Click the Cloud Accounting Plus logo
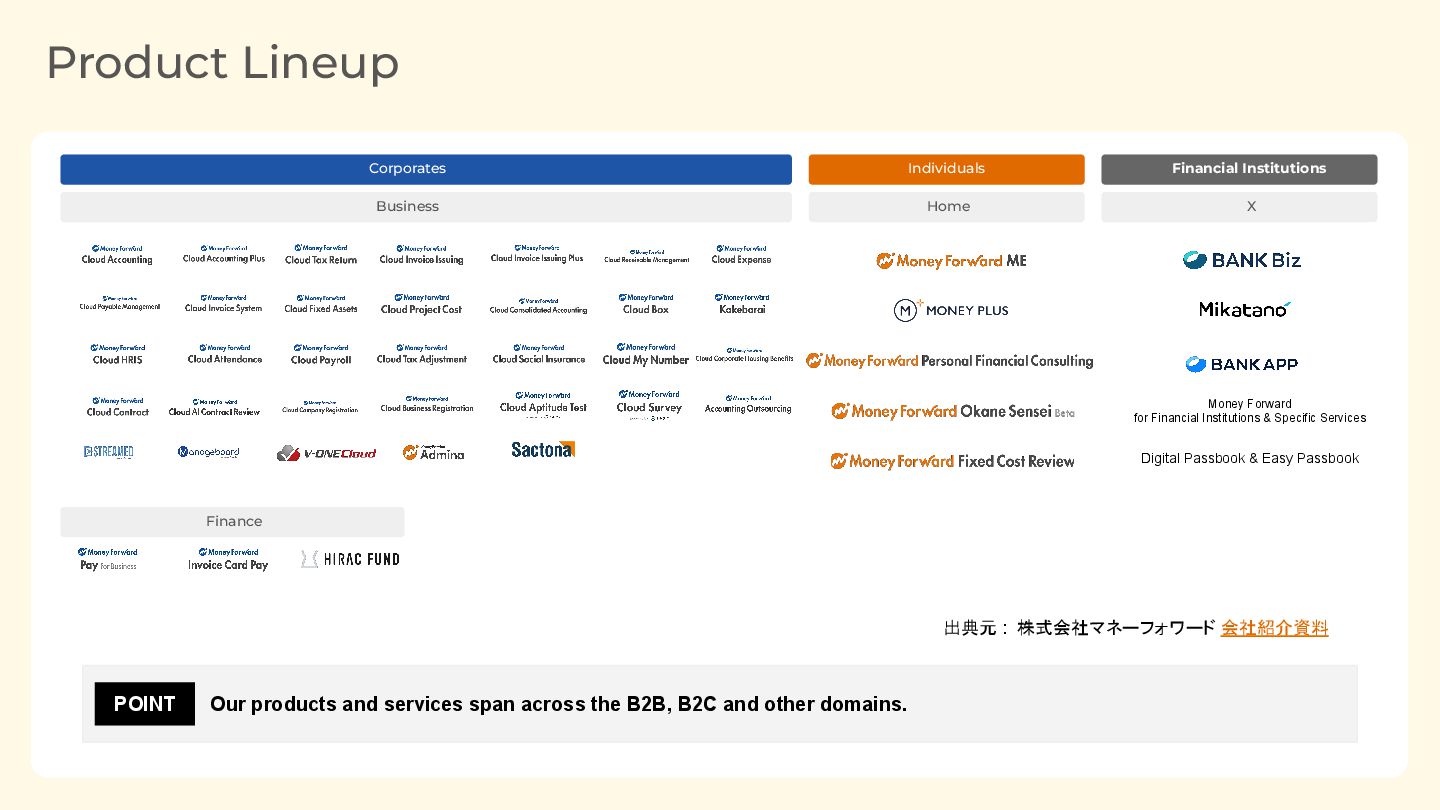Viewport: 1440px width, 810px height. click(224, 254)
